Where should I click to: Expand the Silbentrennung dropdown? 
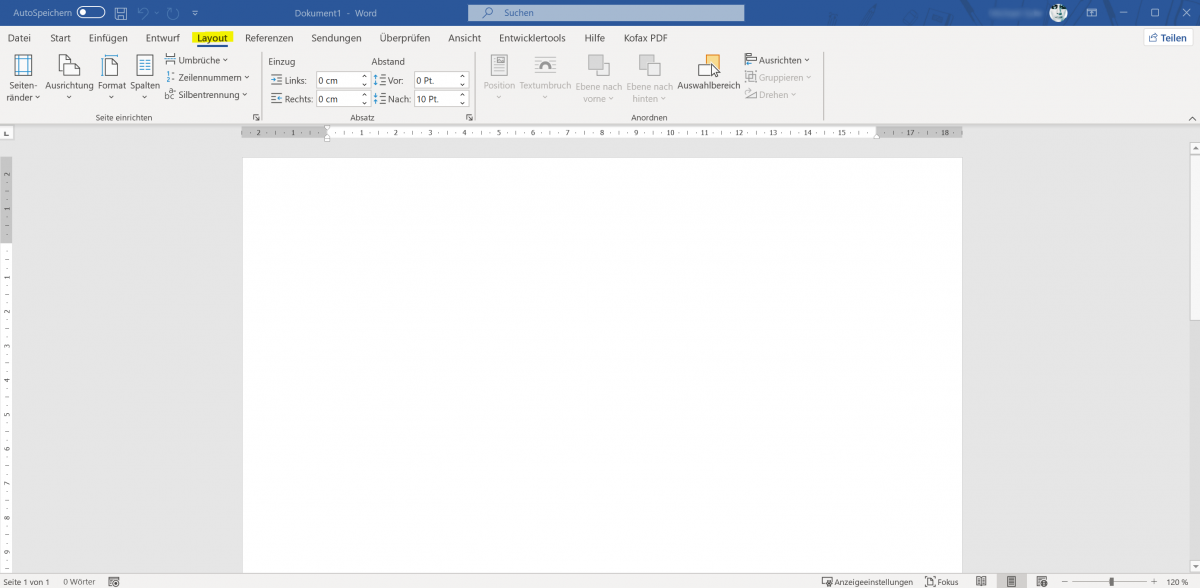[x=207, y=94]
